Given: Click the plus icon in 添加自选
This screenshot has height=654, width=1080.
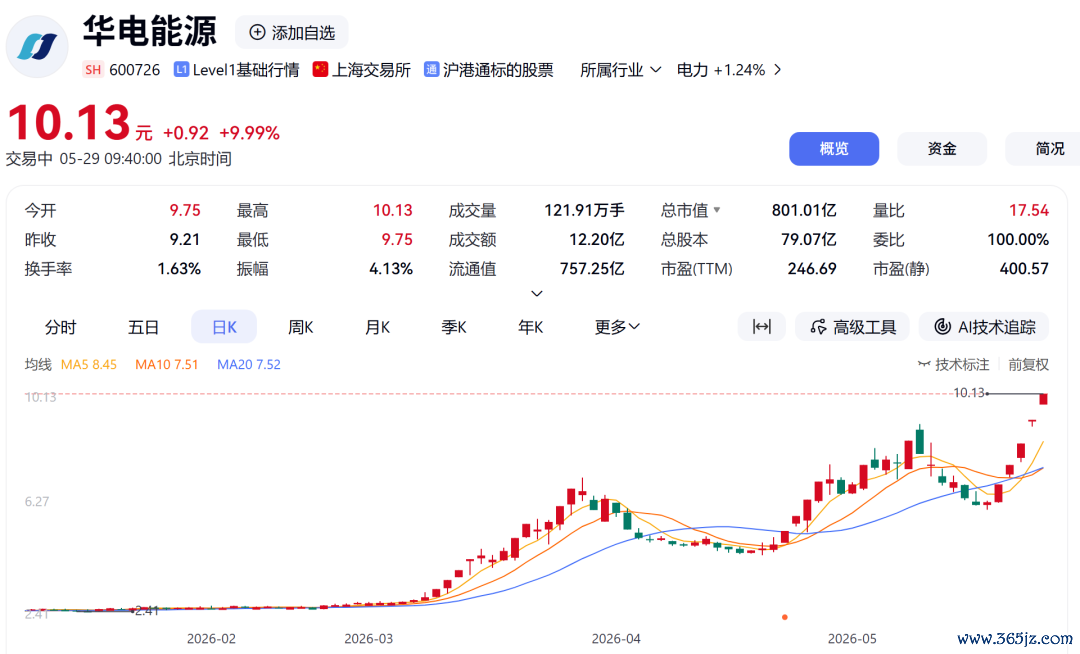Looking at the screenshot, I should (257, 32).
